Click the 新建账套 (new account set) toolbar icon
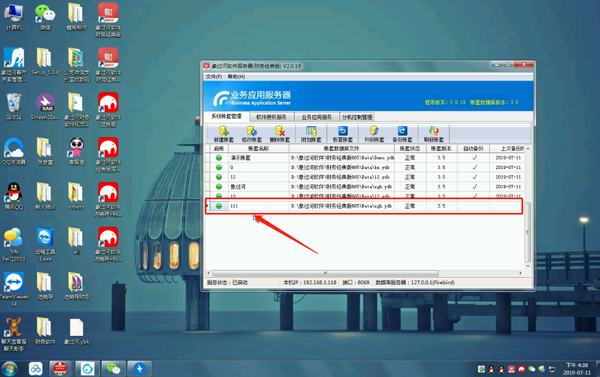The height and width of the screenshot is (377, 600). tap(223, 134)
